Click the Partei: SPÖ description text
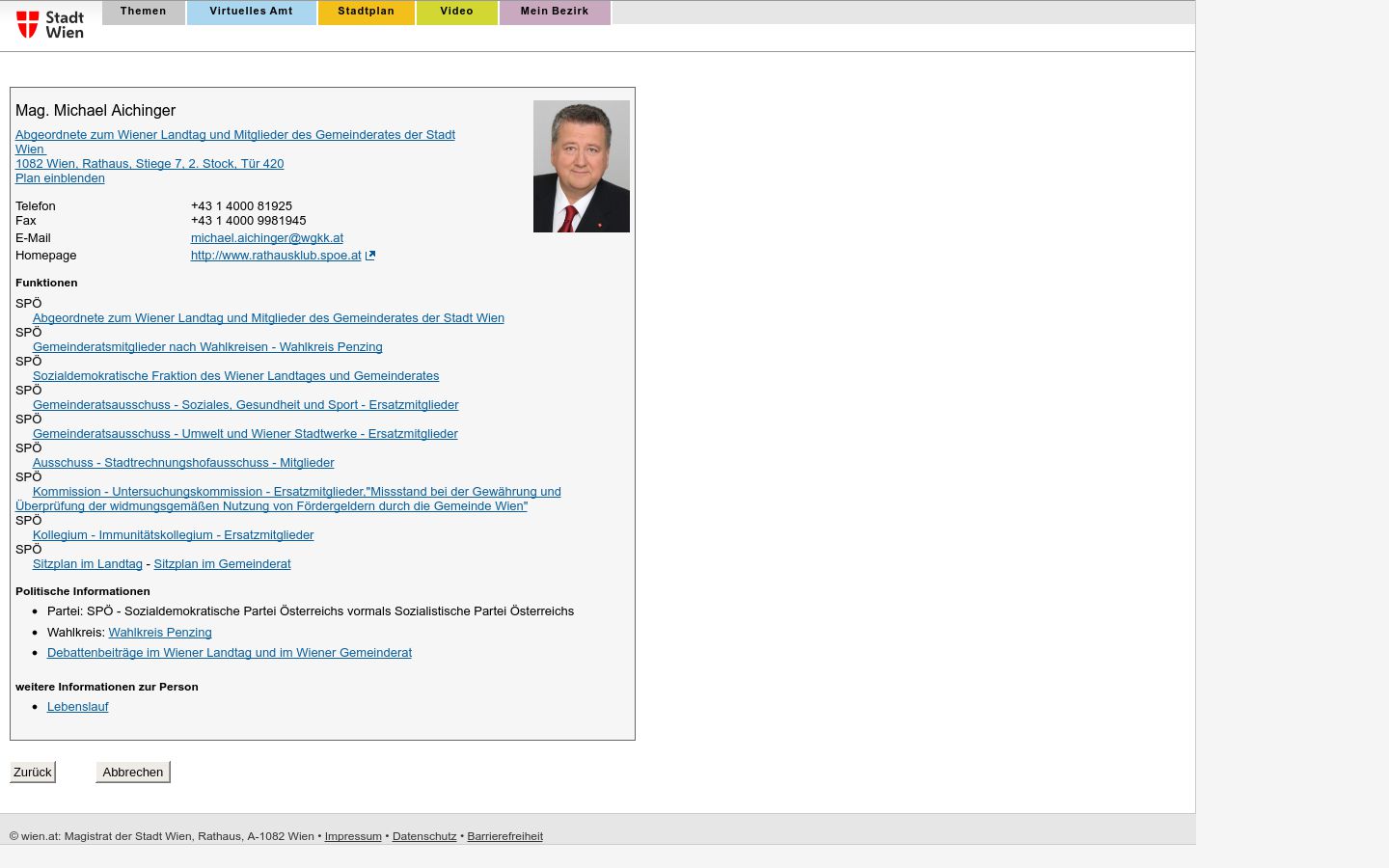1389x868 pixels. point(311,611)
